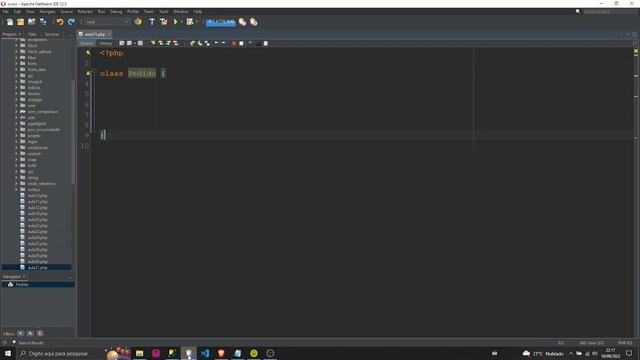Viewport: 640px width, 360px height.
Task: Expand the session folder
Action: (x=16, y=153)
